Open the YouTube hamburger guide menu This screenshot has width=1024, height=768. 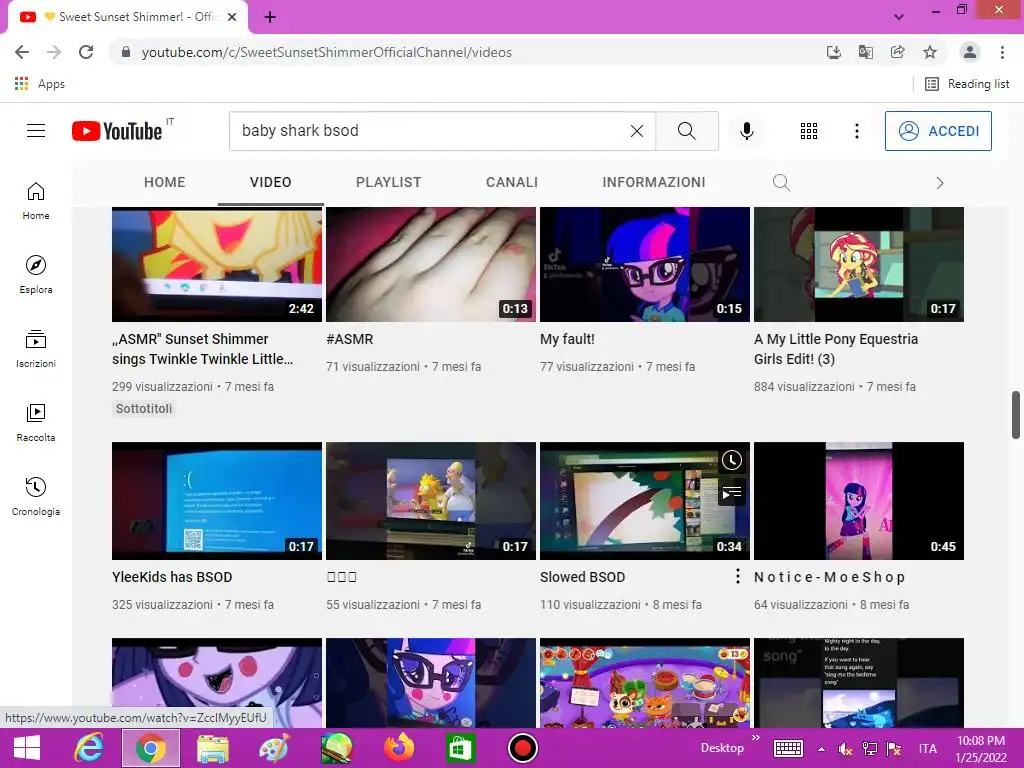(36, 131)
